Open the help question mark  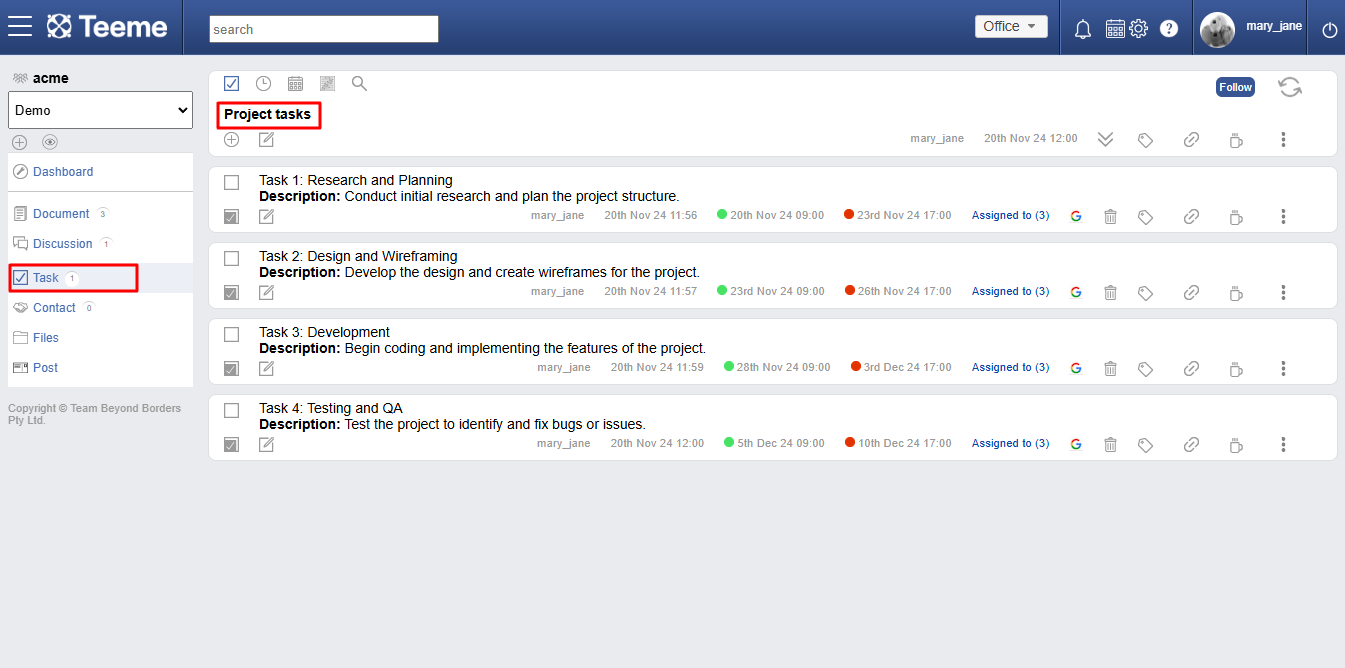pyautogui.click(x=1168, y=29)
